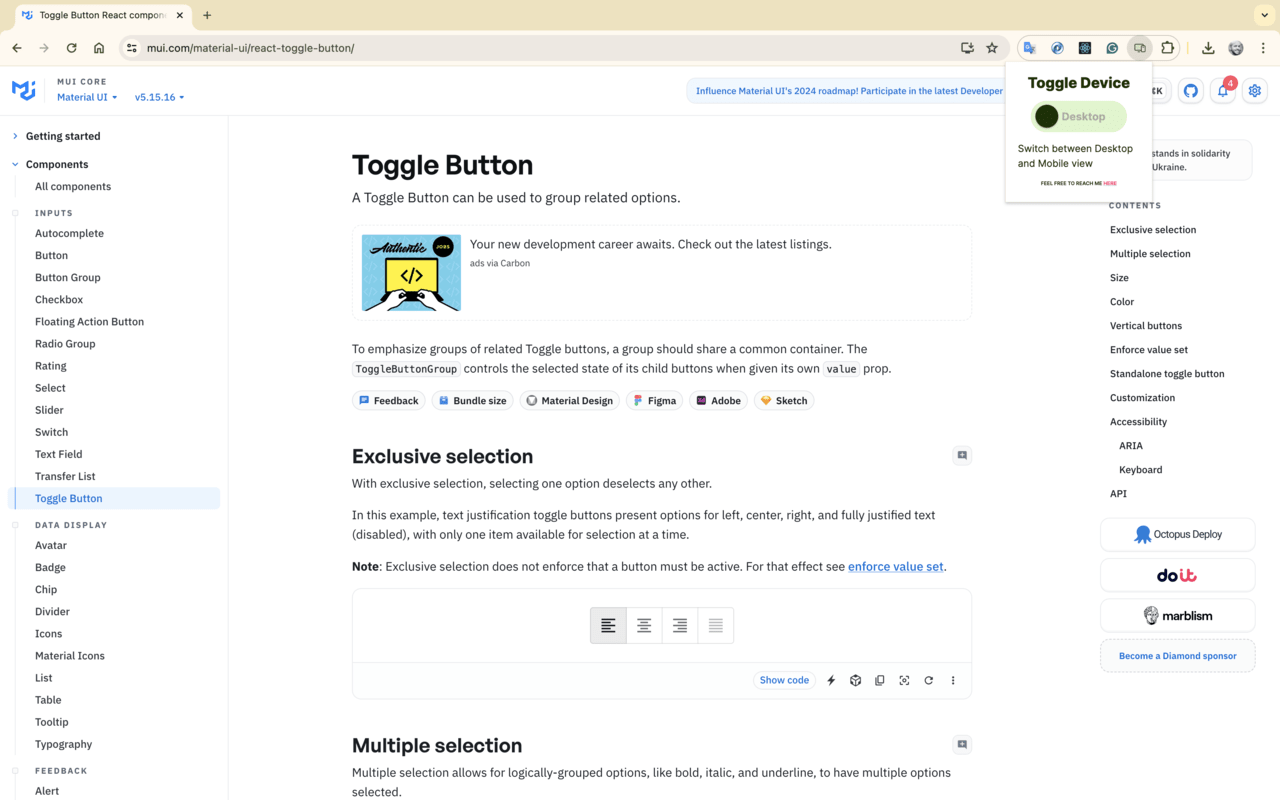
Task: Click the Show code button
Action: click(783, 680)
